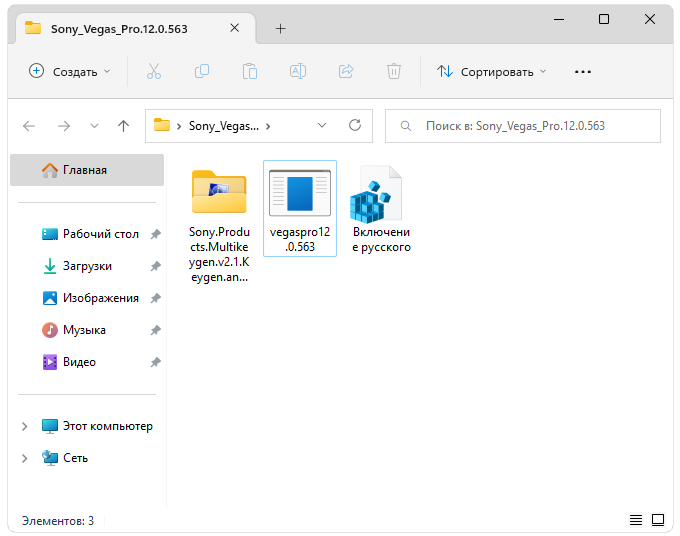
Task: Click the search box for Sony_Vegas_Pro.12.0.563
Action: pos(523,126)
